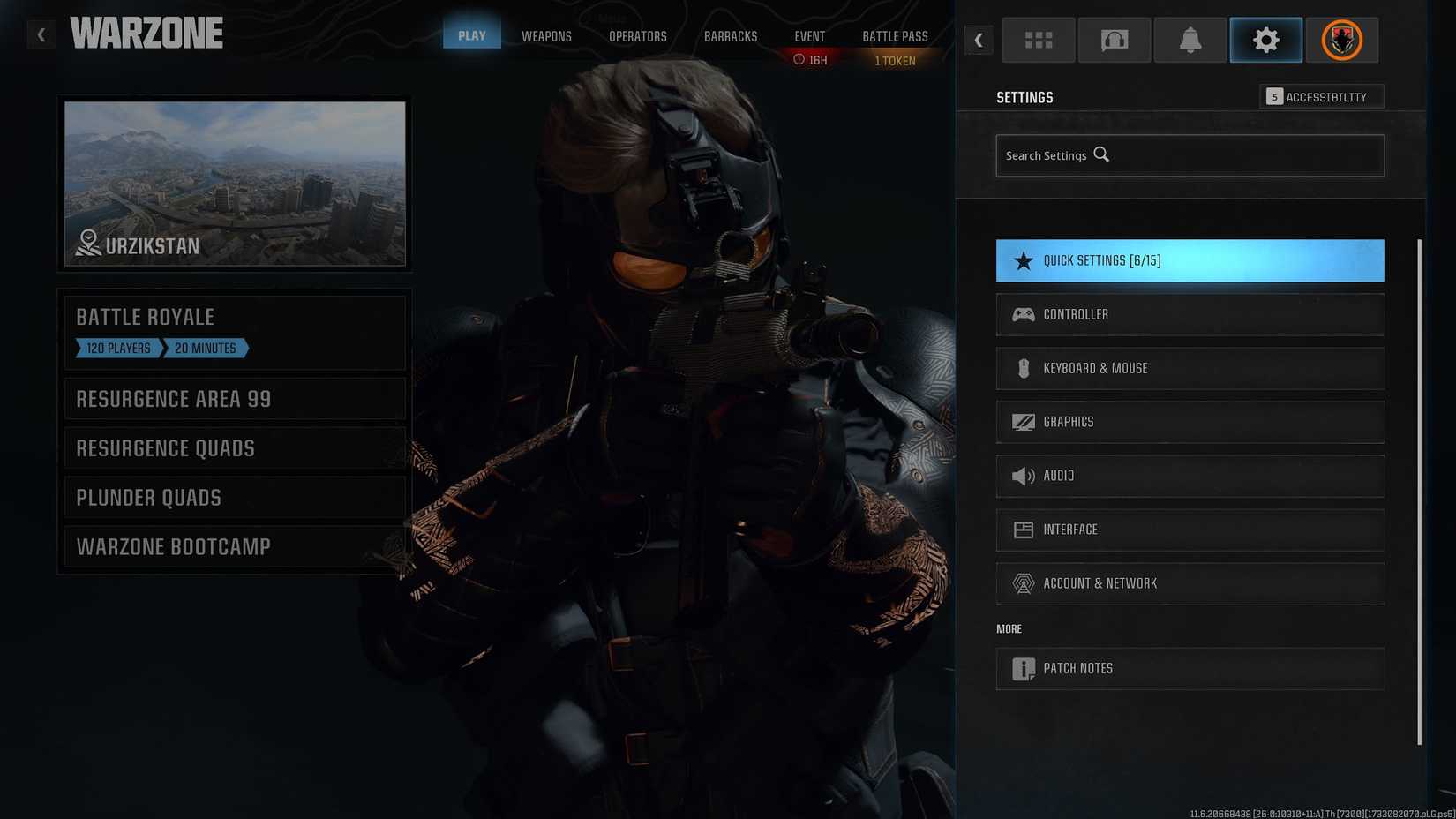Viewport: 1456px width, 819px height.
Task: Go back using the arrow beside Warzone logo
Action: 41,35
